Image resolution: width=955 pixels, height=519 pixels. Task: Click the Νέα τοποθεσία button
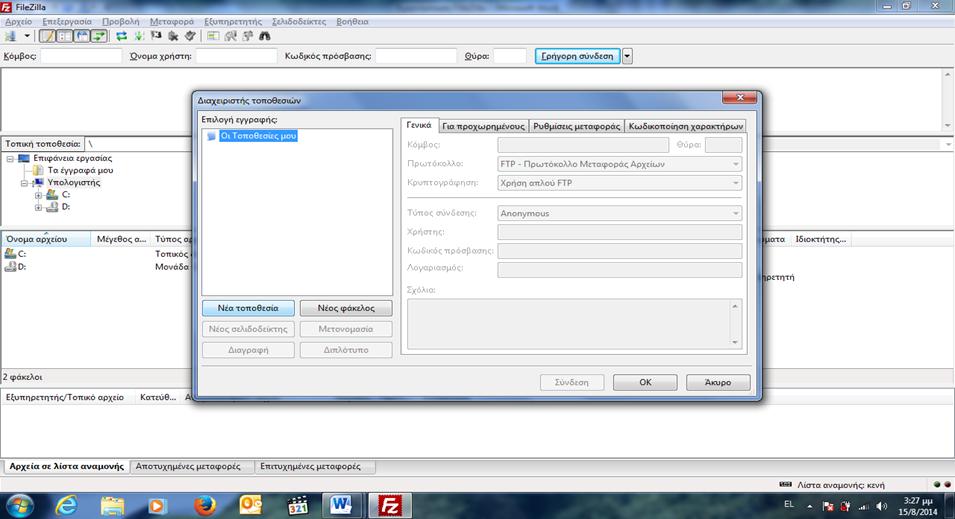coord(248,308)
